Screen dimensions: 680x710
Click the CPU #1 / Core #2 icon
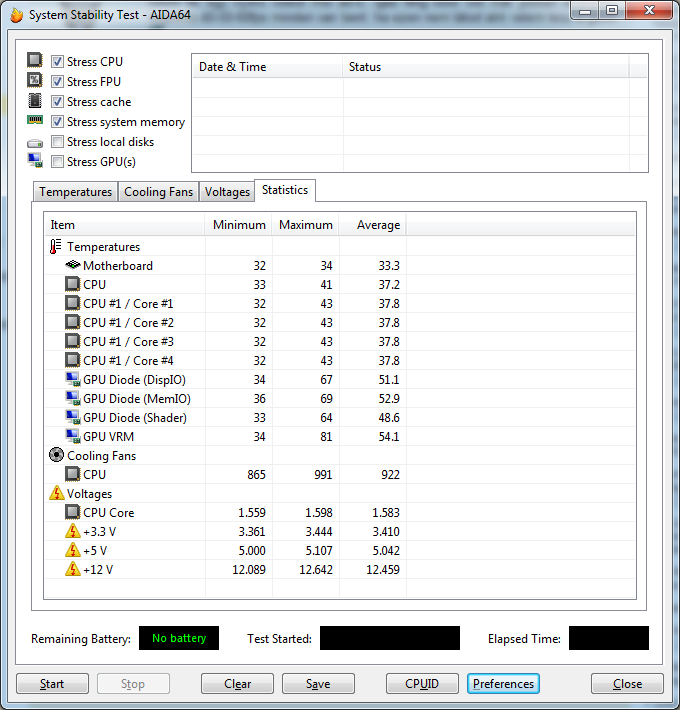pyautogui.click(x=72, y=322)
